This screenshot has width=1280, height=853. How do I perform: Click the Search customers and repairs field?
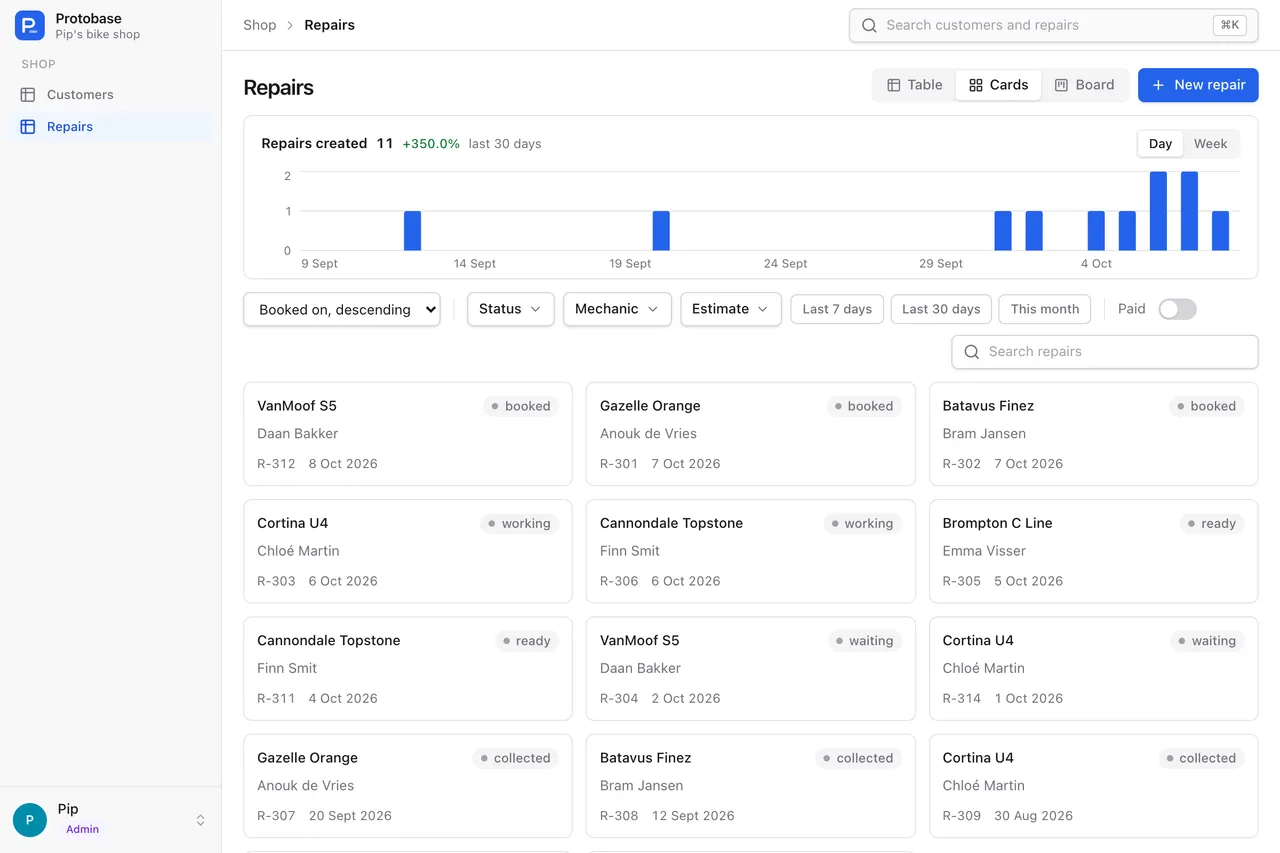pos(1053,26)
